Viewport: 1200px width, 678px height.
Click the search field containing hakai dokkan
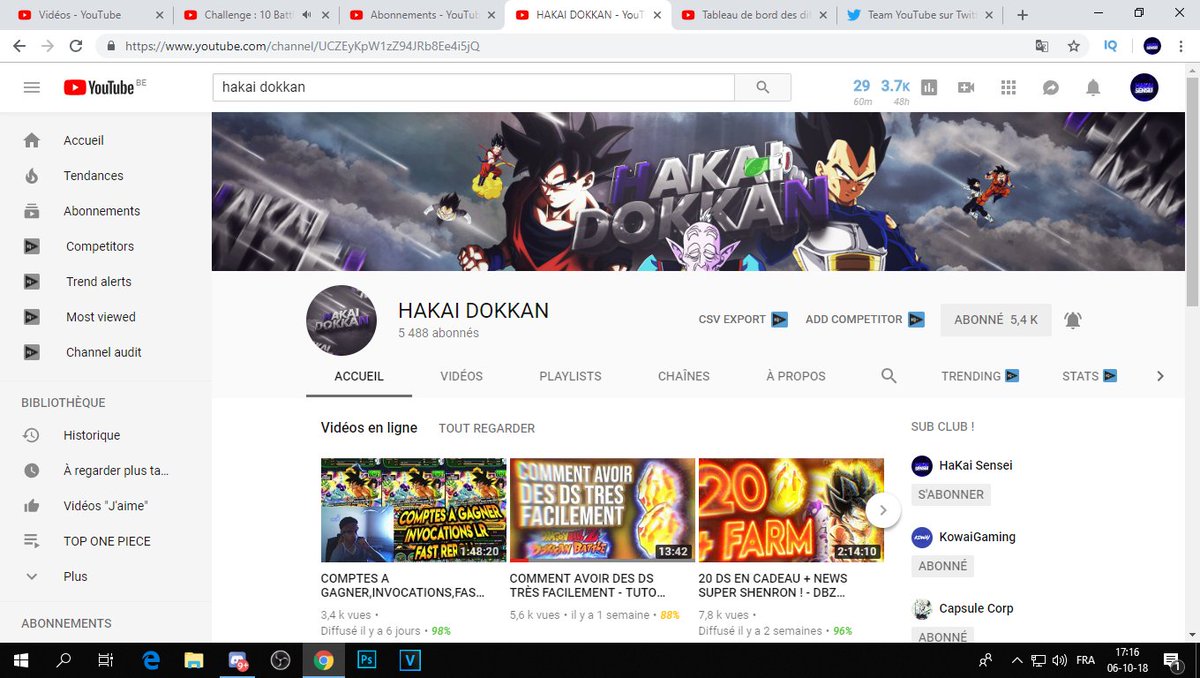tap(473, 88)
